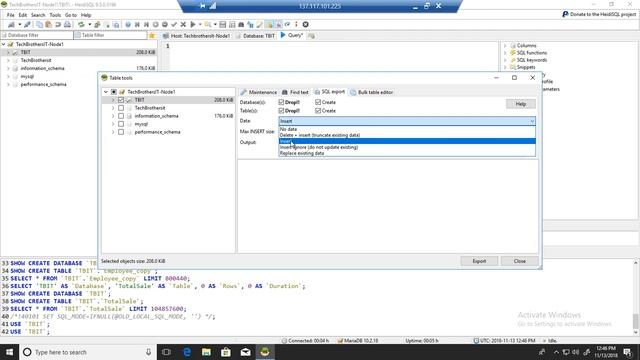
Task: Click the Undo toolbar icon
Action: pos(58,24)
